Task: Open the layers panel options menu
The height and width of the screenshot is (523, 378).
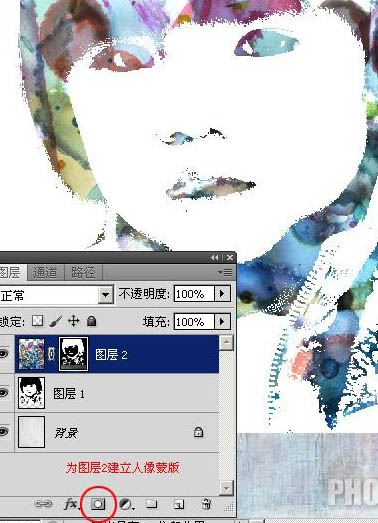Action: [x=226, y=273]
